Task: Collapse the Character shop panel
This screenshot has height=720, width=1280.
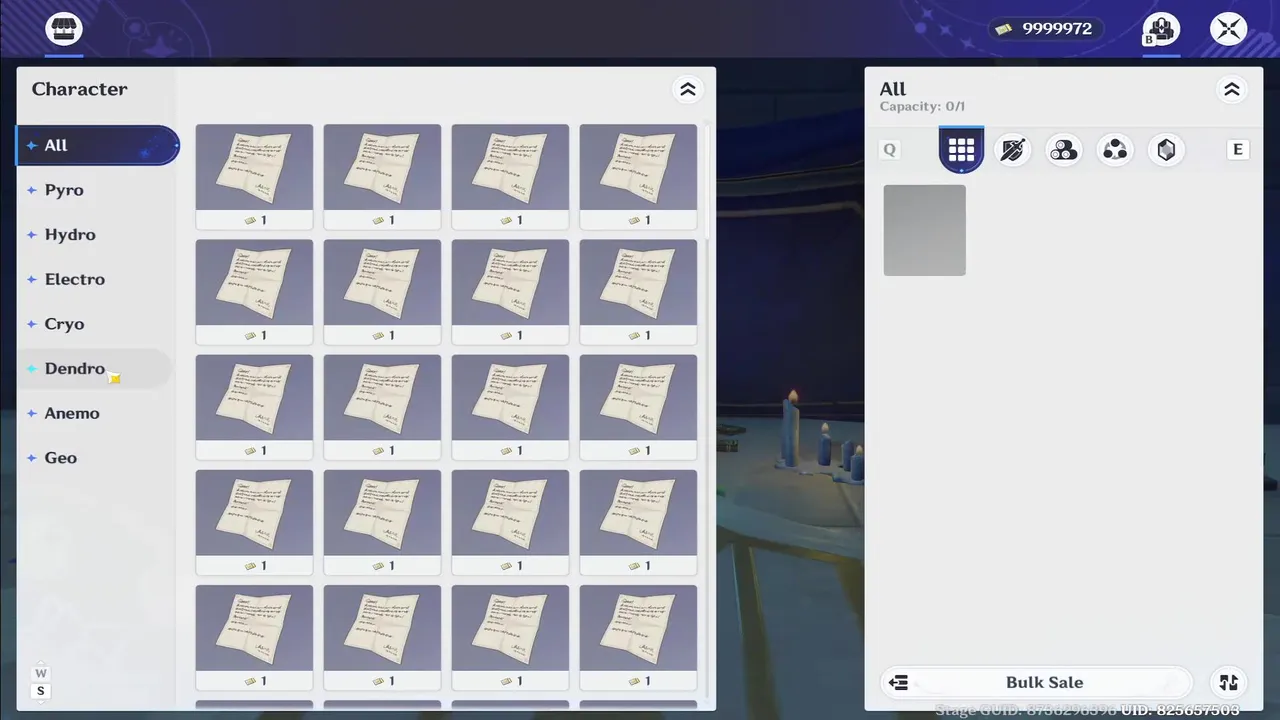Action: coord(688,89)
